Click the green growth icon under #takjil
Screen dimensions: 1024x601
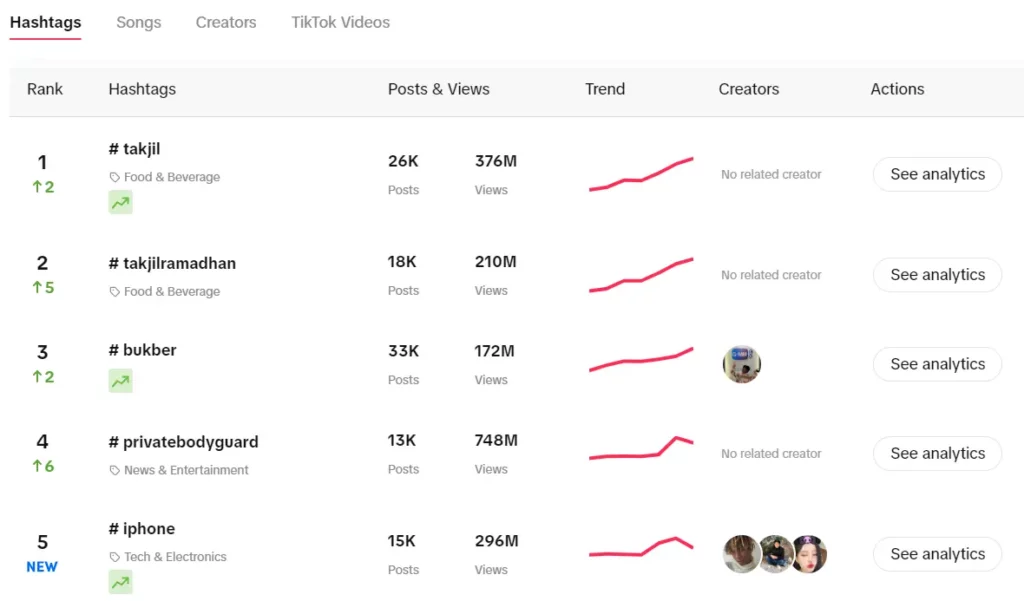[x=120, y=203]
